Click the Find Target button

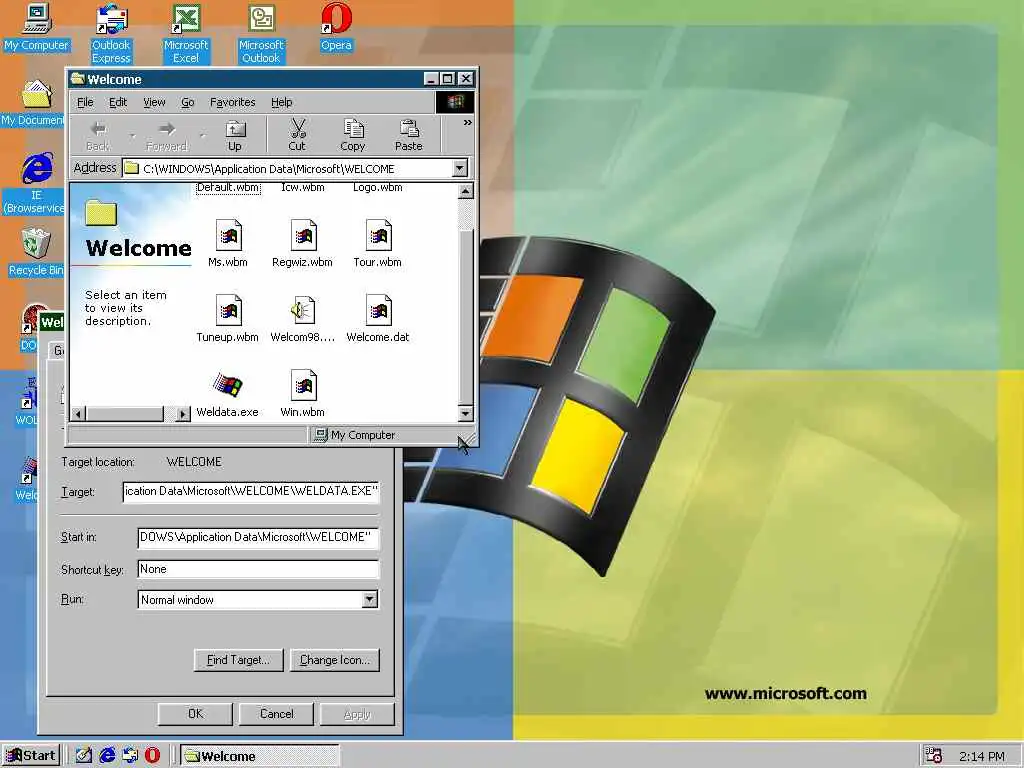click(x=238, y=660)
